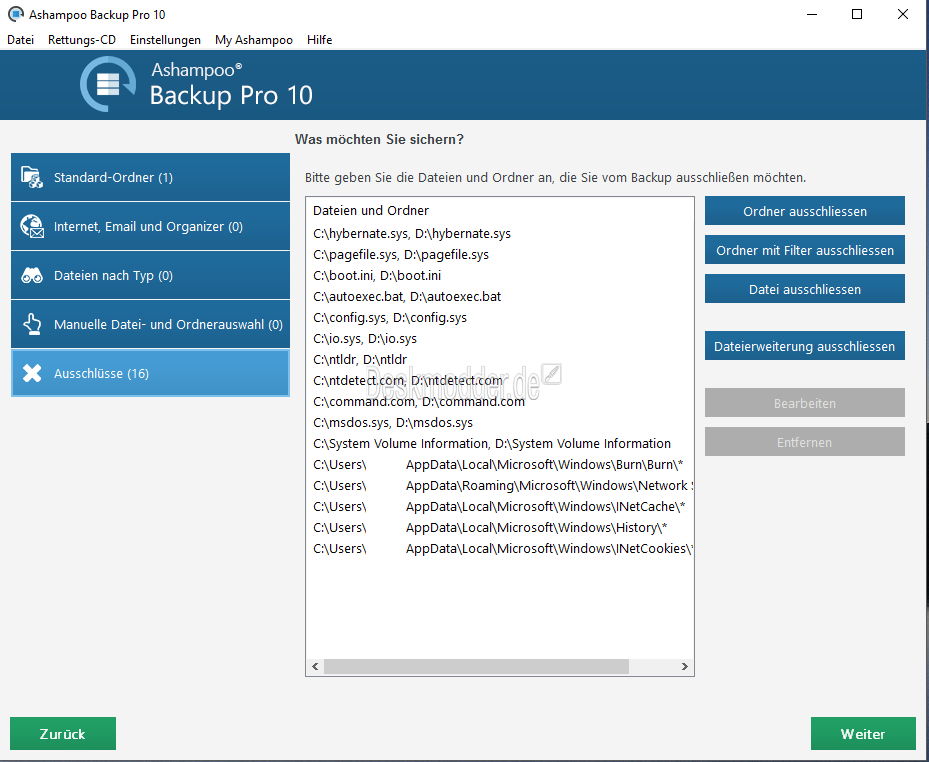Image resolution: width=929 pixels, height=762 pixels.
Task: Click the Datei ausschliessen button
Action: (x=805, y=289)
